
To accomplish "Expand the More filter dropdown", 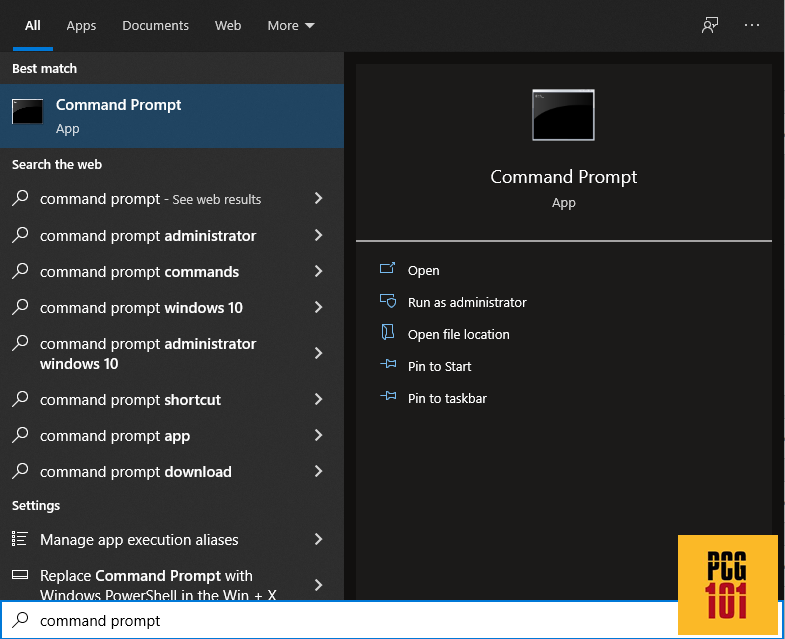I will (291, 26).
